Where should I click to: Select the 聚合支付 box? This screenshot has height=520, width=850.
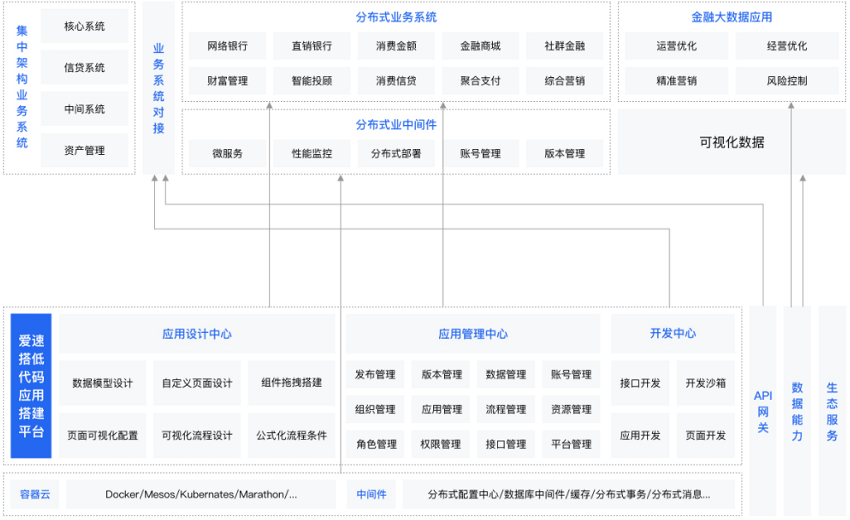tap(480, 81)
